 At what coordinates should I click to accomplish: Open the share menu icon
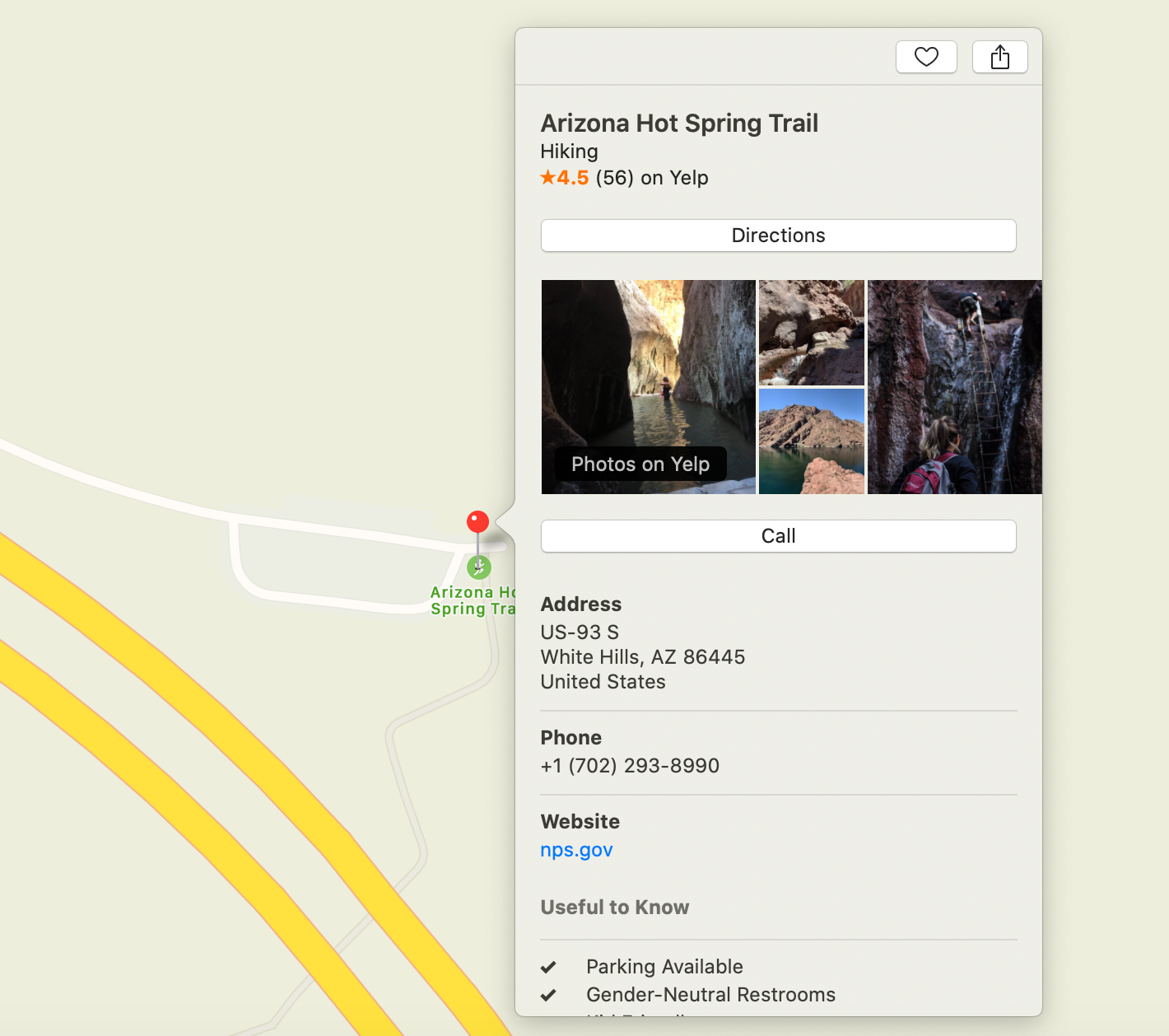[999, 57]
